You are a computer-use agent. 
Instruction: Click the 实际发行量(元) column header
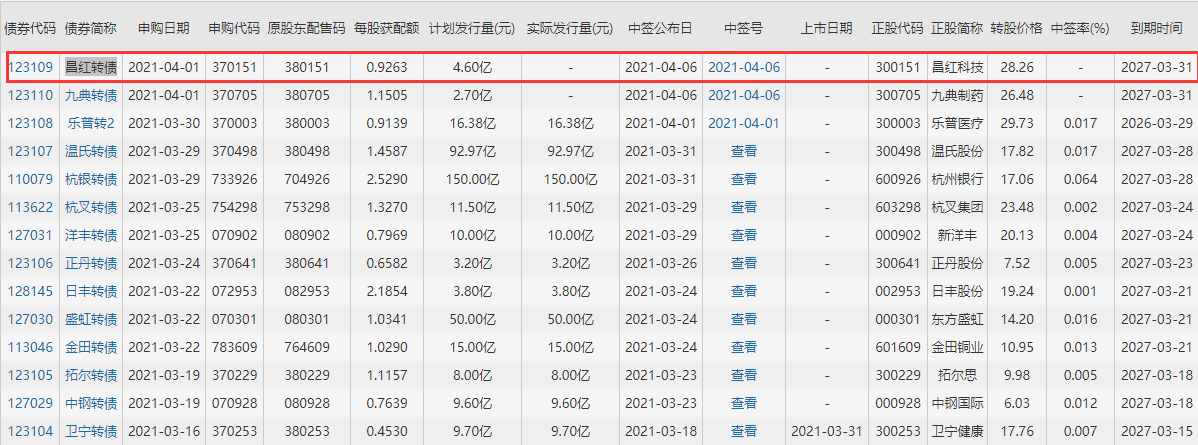coord(570,28)
